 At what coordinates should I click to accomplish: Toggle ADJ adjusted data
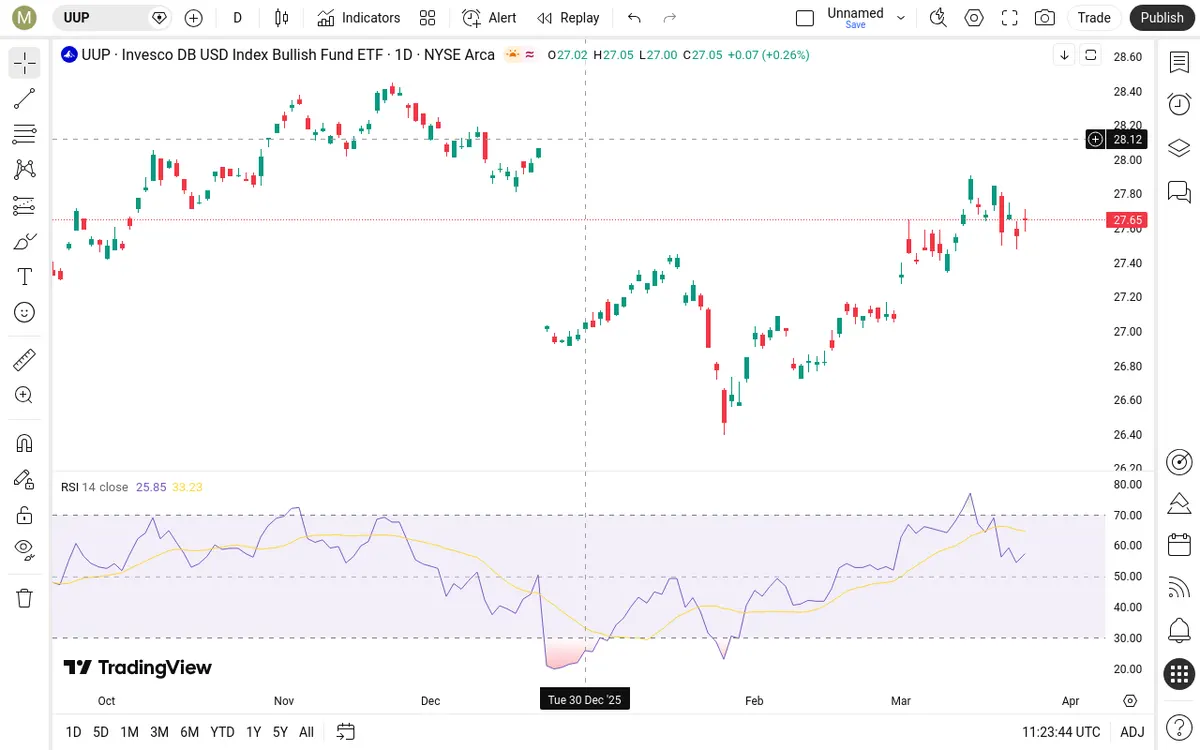tap(1132, 732)
